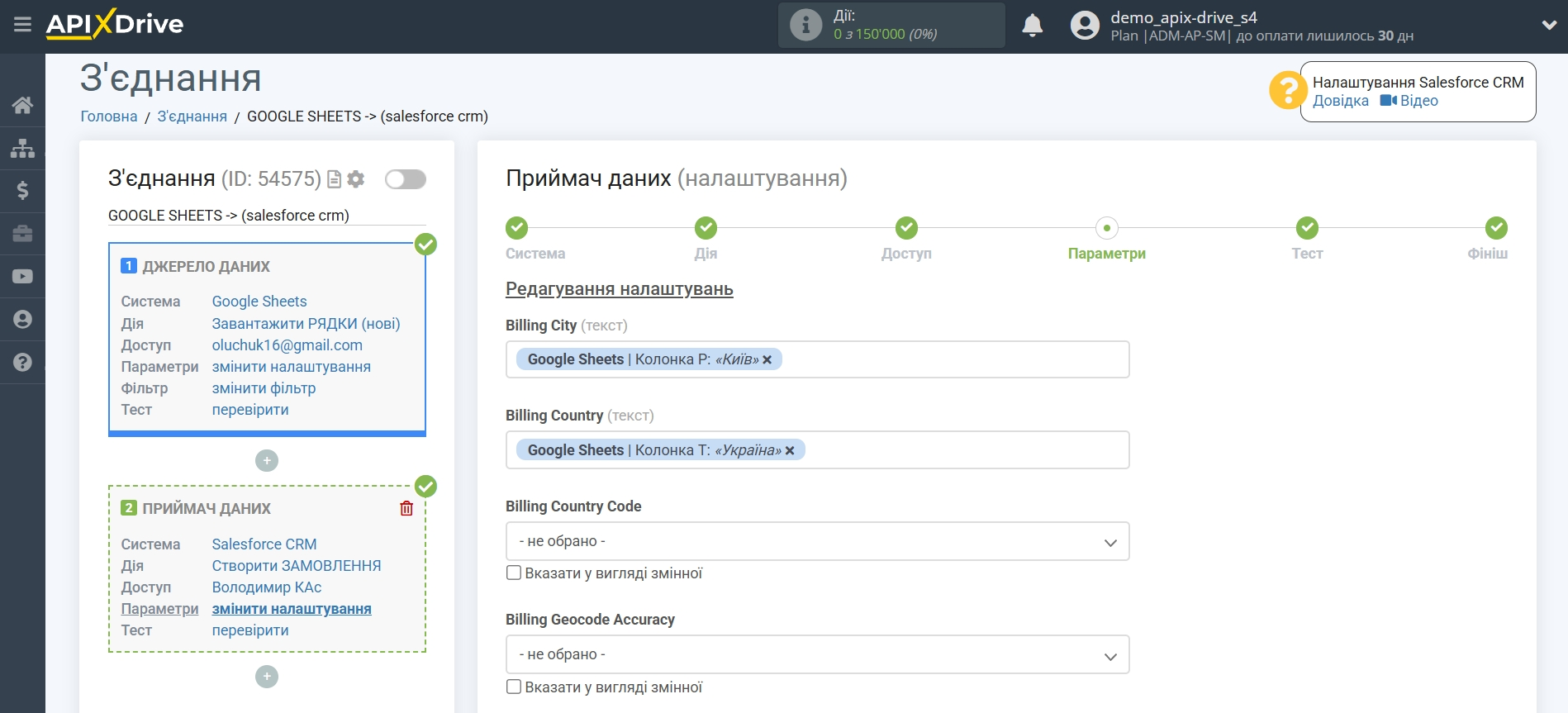Click Salesforce CRM system link
This screenshot has width=1568, height=713.
point(264,544)
